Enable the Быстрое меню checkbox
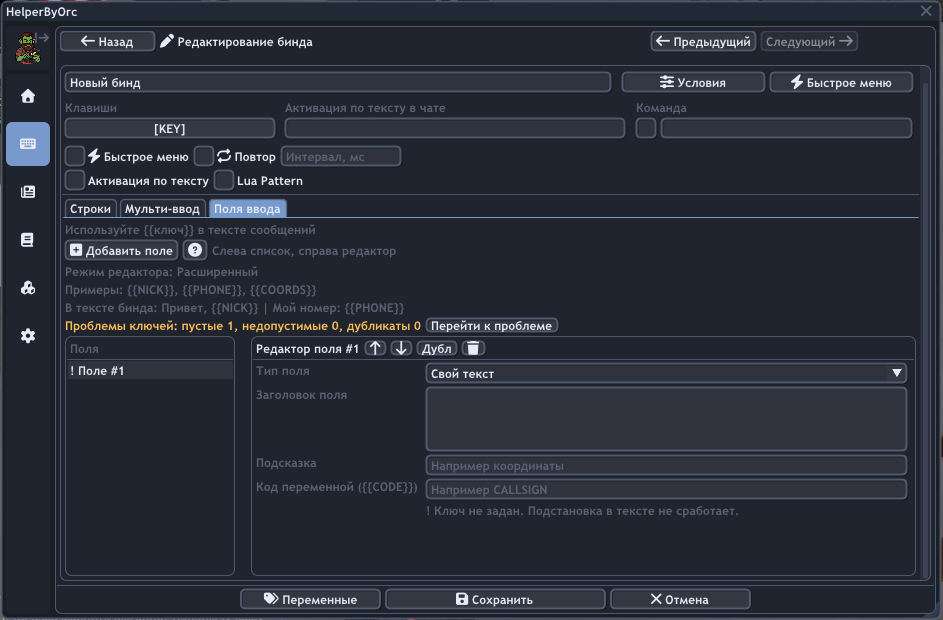Viewport: 943px width, 620px height. pyautogui.click(x=75, y=156)
